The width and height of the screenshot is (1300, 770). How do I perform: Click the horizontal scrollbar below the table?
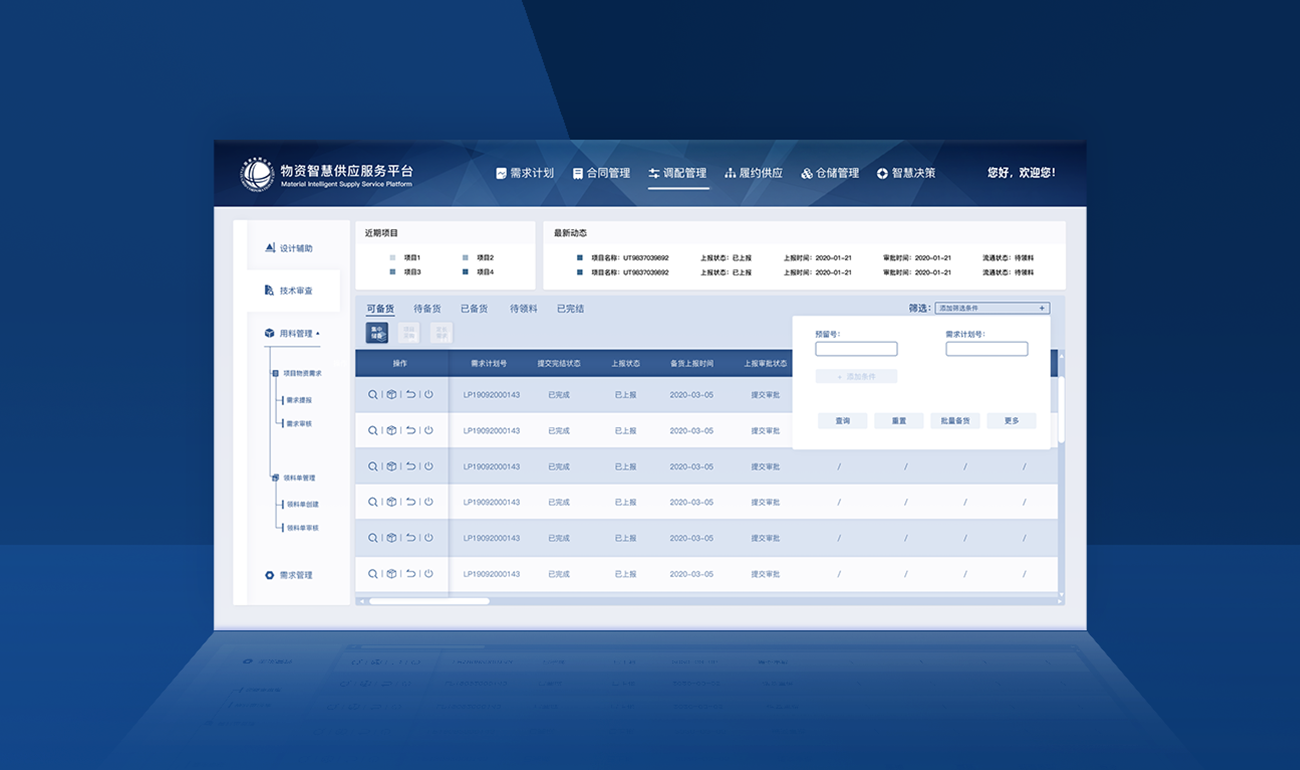coord(429,601)
